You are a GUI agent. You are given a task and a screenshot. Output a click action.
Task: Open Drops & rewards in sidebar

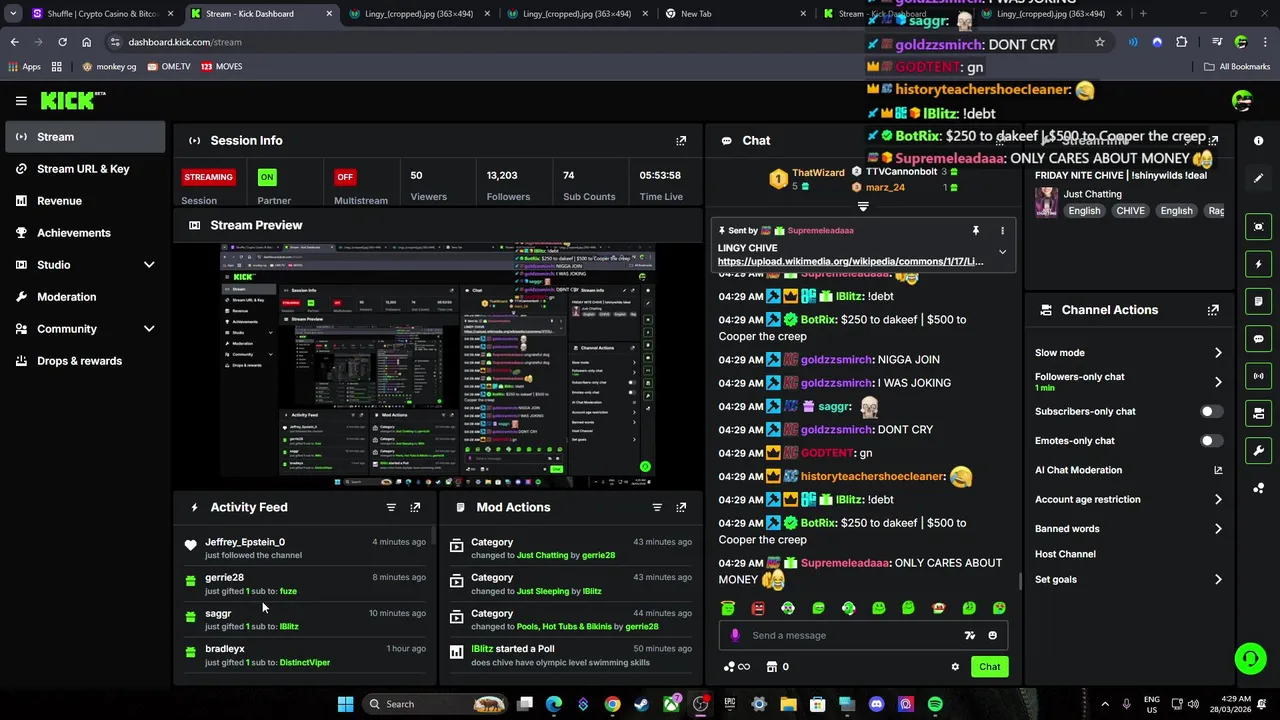point(85,361)
